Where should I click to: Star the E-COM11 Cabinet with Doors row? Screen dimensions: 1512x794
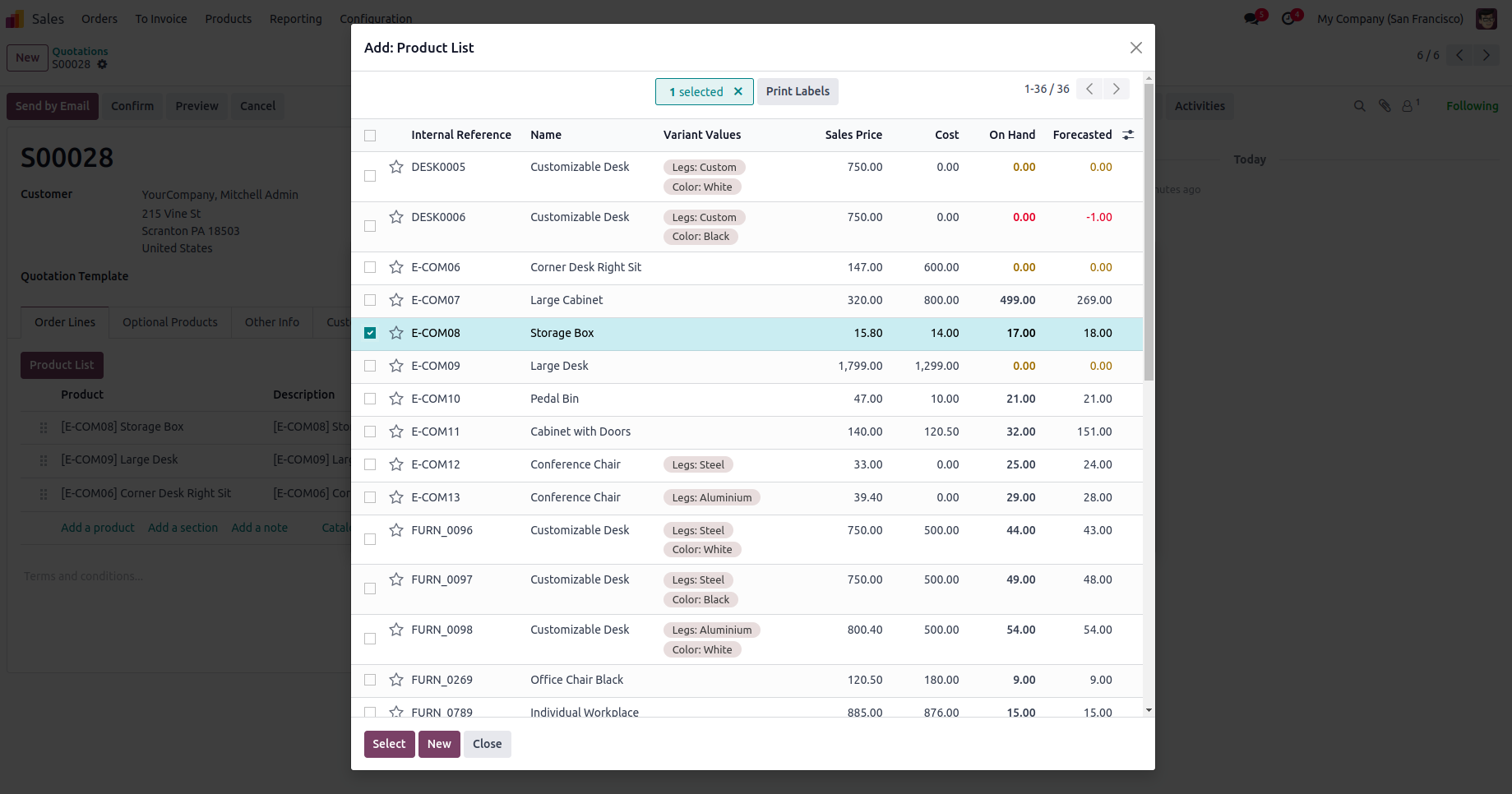click(396, 432)
